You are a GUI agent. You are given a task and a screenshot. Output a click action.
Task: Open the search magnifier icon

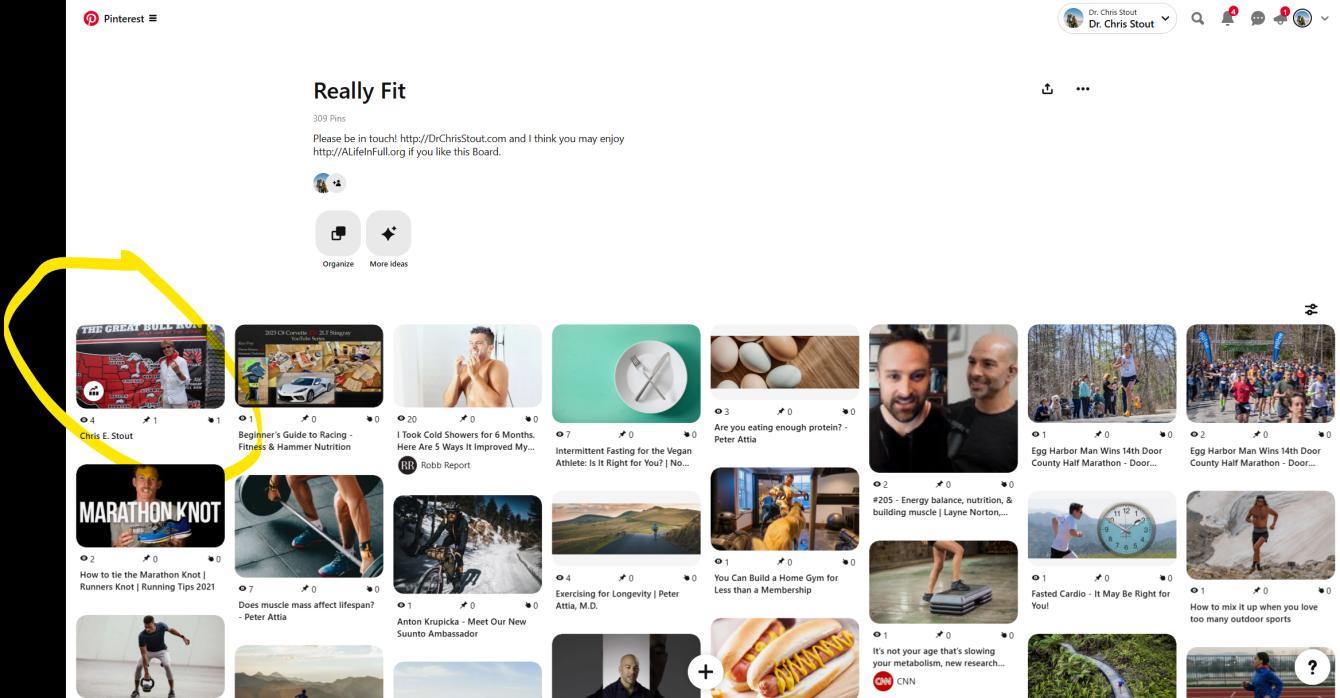click(x=1197, y=18)
